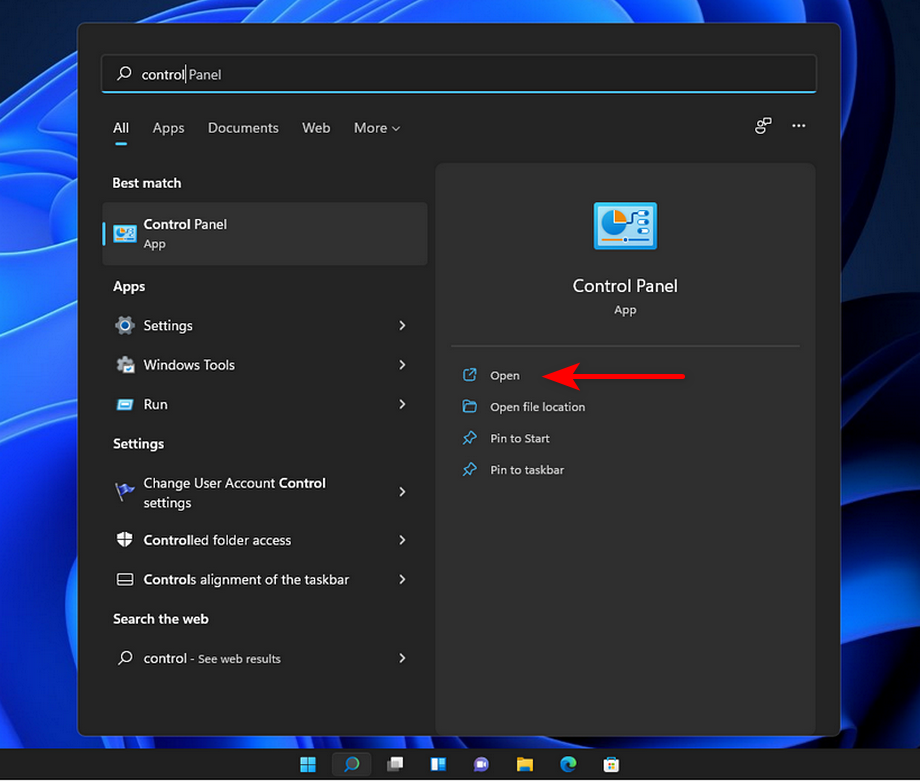
Task: Open File Explorer from the taskbar
Action: tap(524, 763)
